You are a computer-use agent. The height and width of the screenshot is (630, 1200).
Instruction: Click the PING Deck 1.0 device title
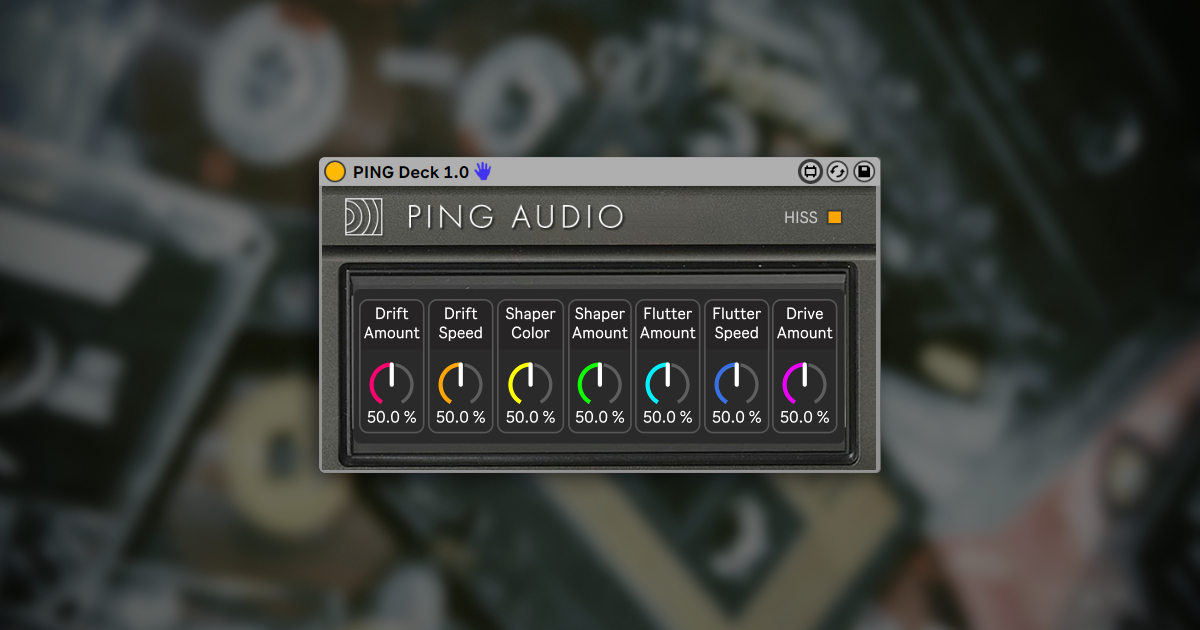click(410, 172)
